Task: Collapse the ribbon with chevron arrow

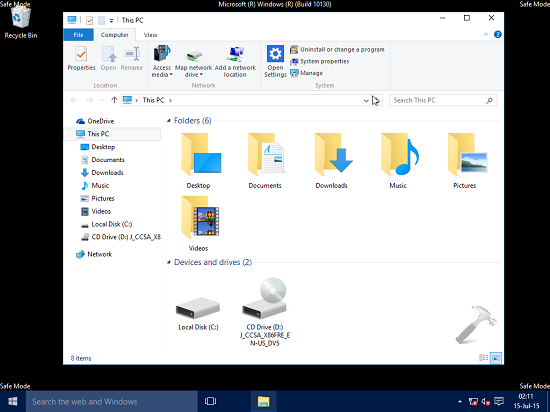Action: 486,34
